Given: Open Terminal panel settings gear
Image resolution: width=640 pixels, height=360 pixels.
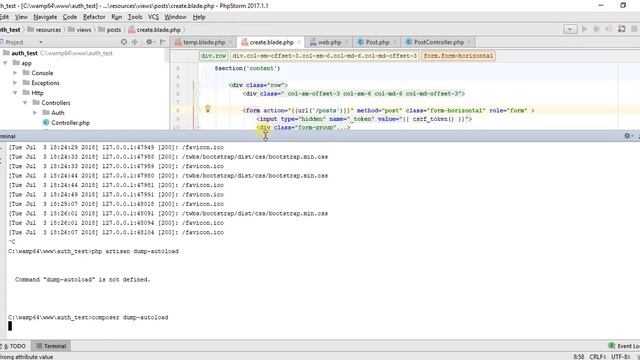Looking at the screenshot, I should pyautogui.click(x=628, y=136).
